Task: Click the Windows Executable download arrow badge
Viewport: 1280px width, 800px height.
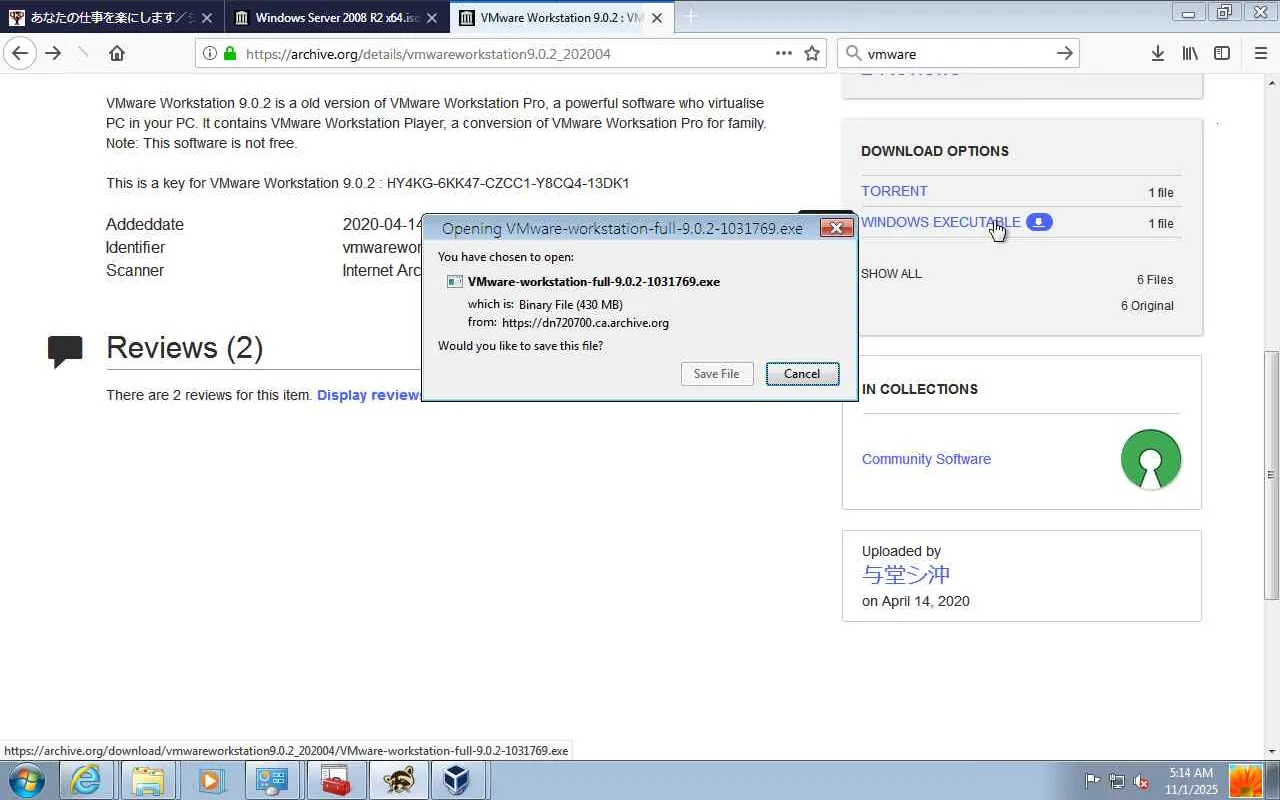Action: pyautogui.click(x=1039, y=222)
